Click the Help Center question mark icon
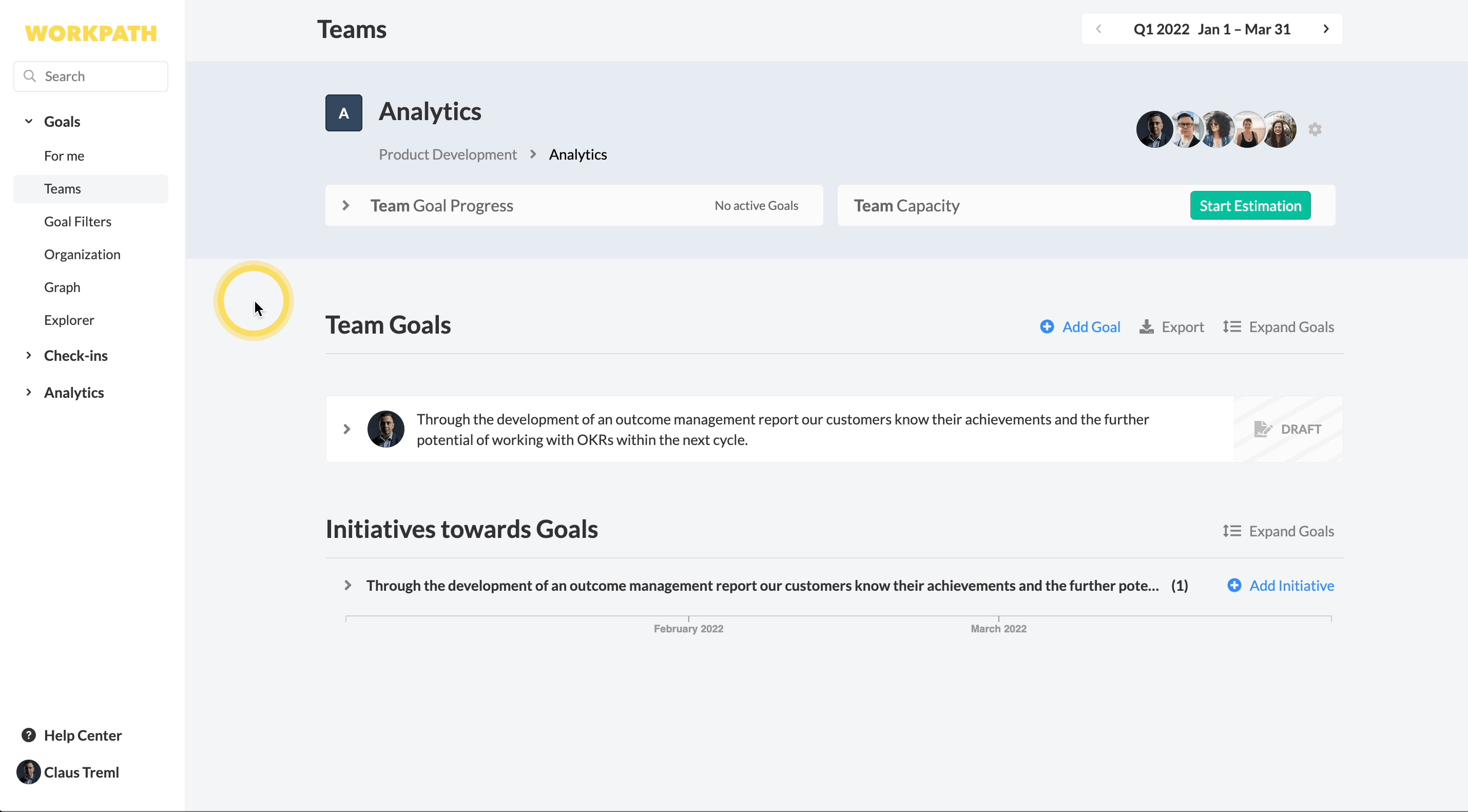This screenshot has height=812, width=1468. coord(29,735)
